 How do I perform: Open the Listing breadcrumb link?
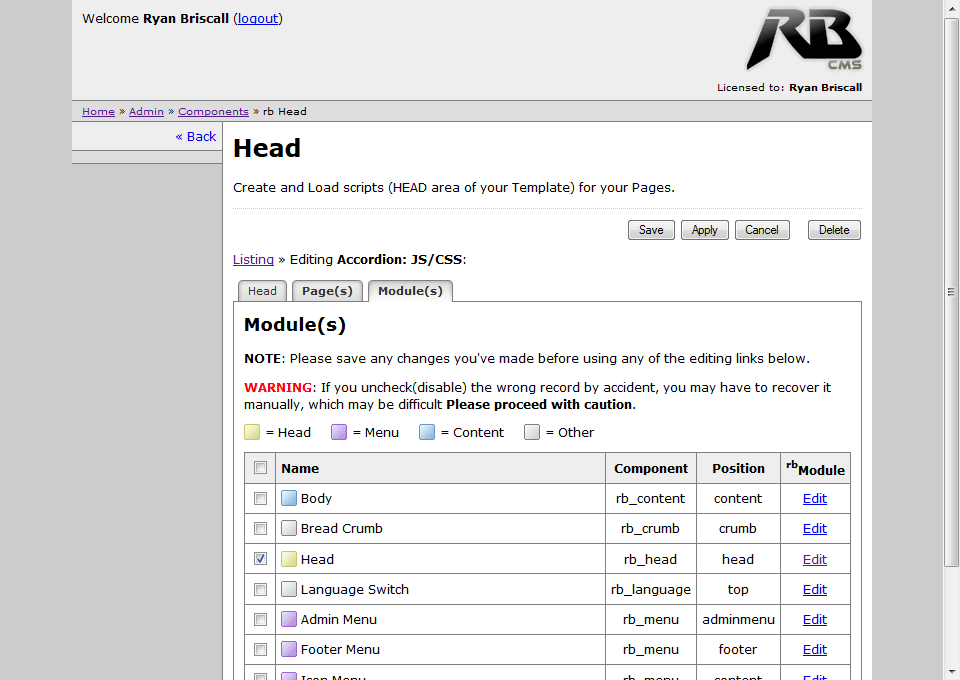253,259
